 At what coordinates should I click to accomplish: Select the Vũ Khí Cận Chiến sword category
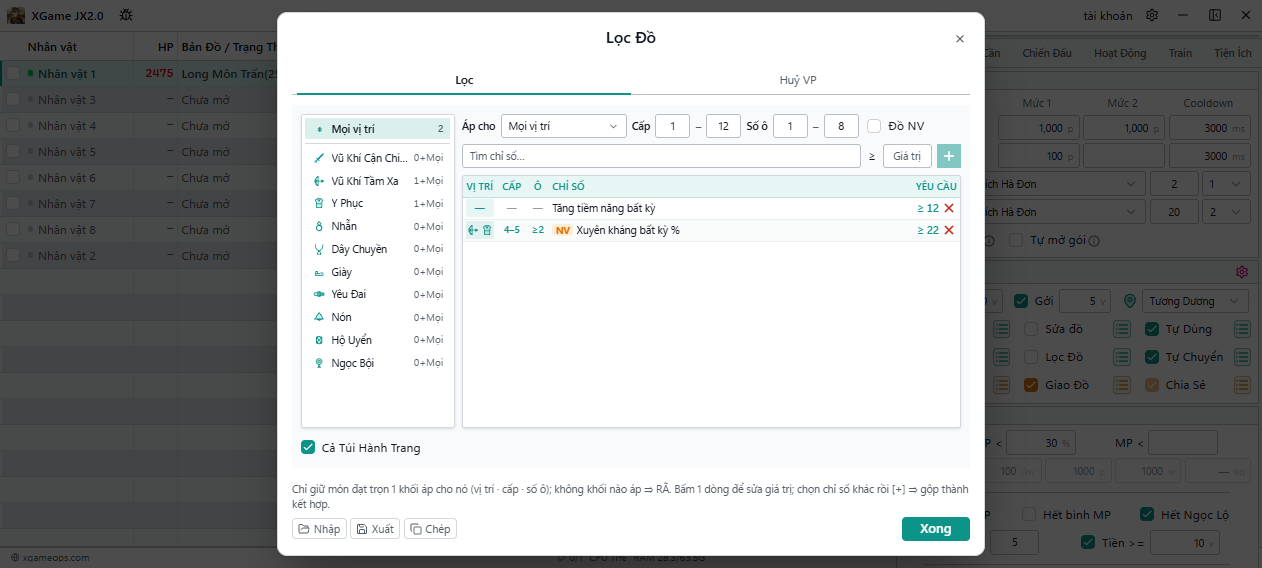(378, 158)
